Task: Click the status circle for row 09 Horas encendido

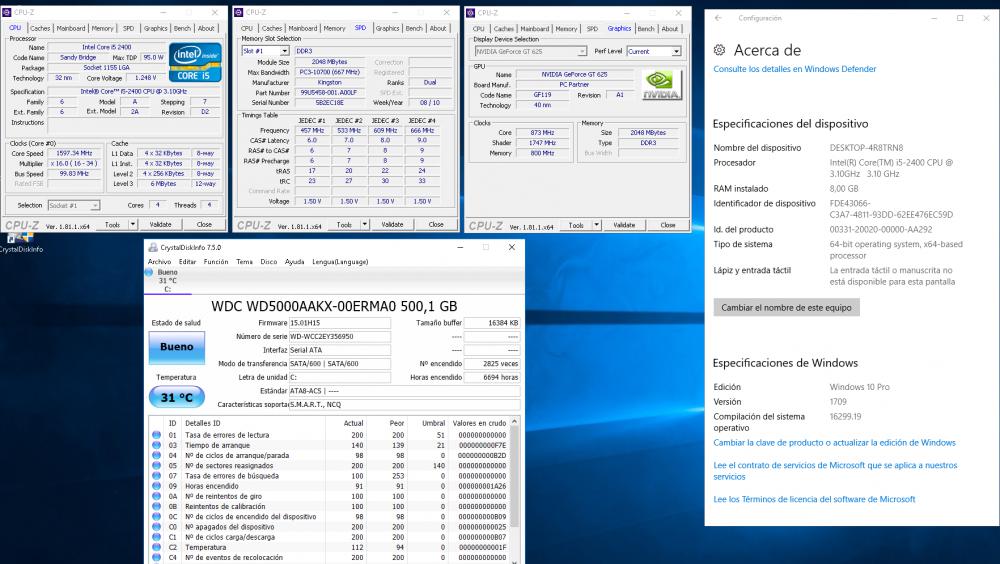Action: point(156,486)
